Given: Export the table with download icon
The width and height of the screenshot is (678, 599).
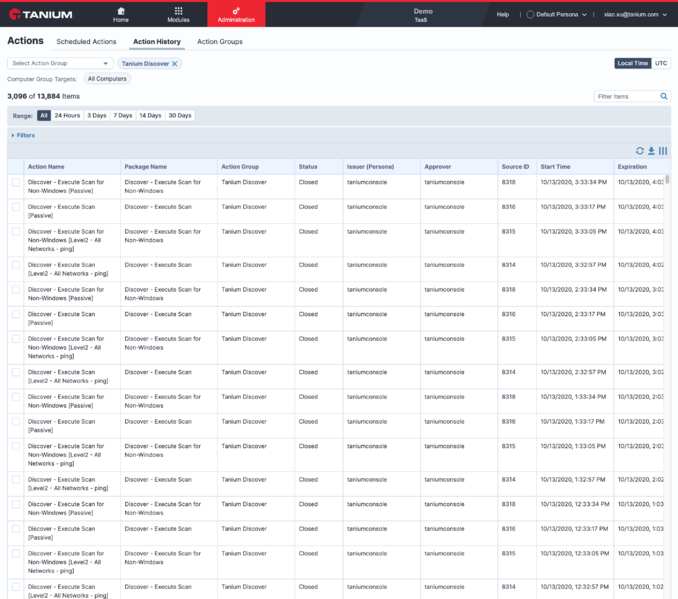Looking at the screenshot, I should (651, 151).
